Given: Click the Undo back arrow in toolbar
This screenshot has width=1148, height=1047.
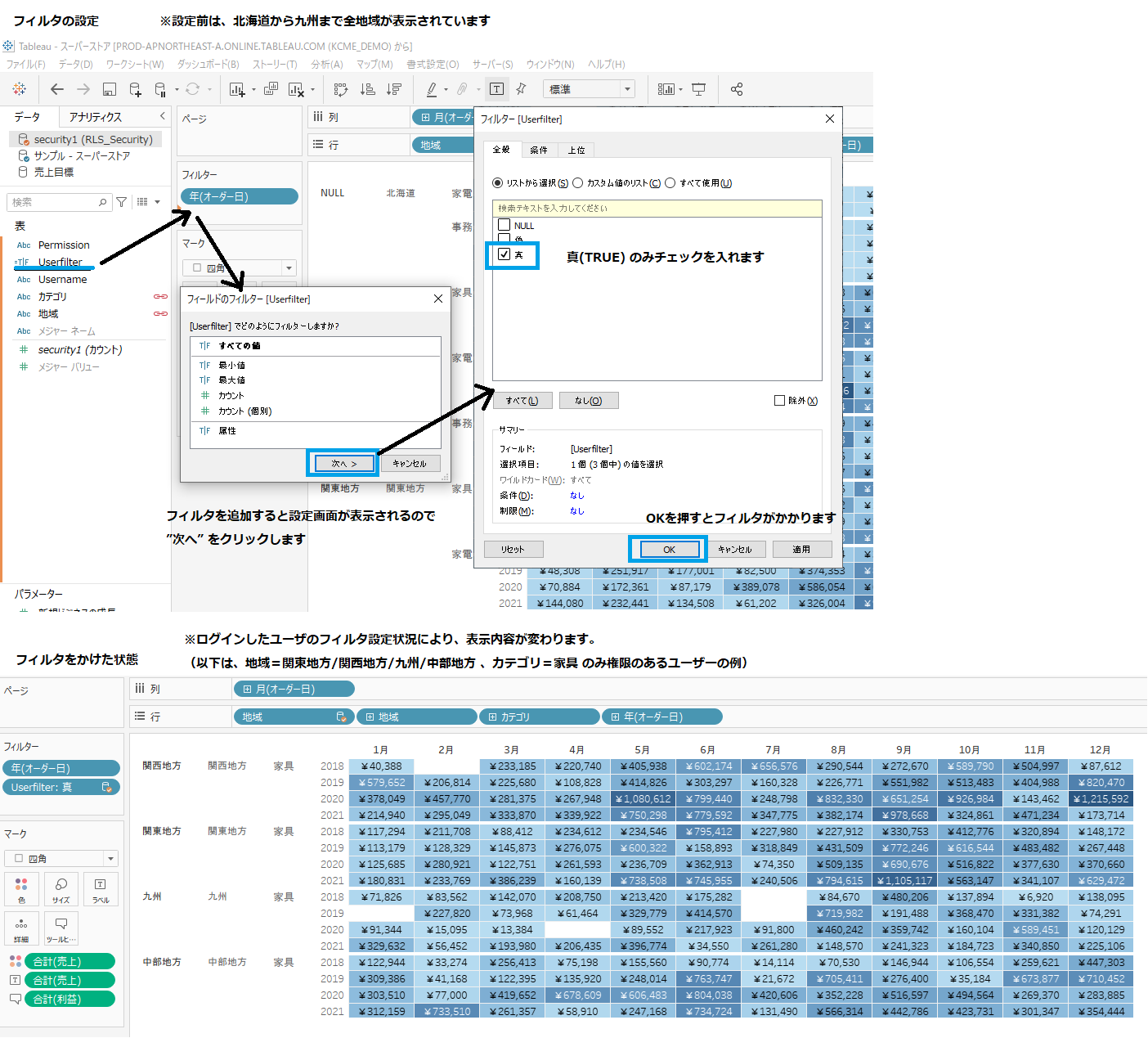Looking at the screenshot, I should pos(56,89).
